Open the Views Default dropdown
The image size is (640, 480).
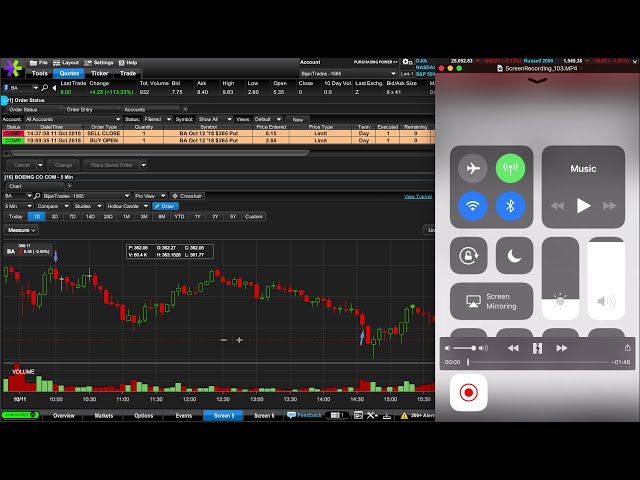(x=267, y=119)
